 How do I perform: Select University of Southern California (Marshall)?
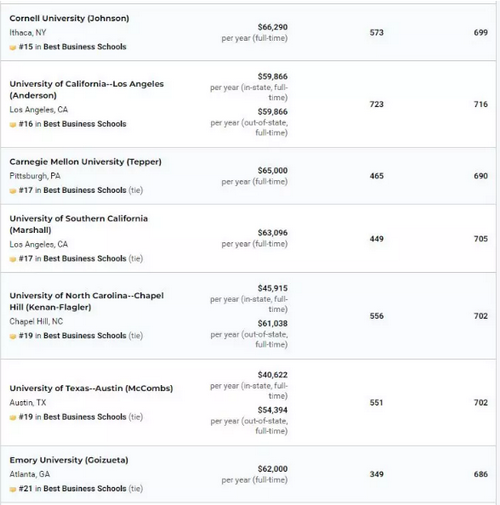pyautogui.click(x=79, y=224)
